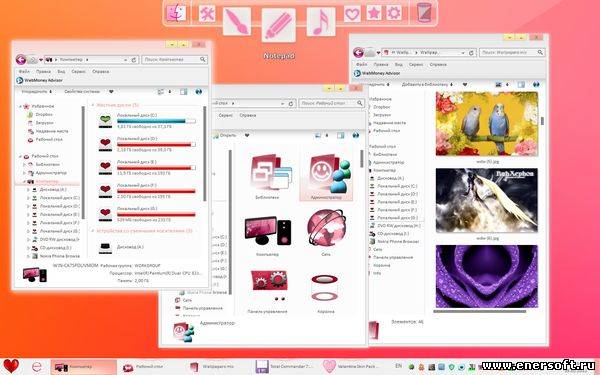Open Локальный диск (C:) with green heart
Viewport: 600px width, 375px height.
coord(105,121)
